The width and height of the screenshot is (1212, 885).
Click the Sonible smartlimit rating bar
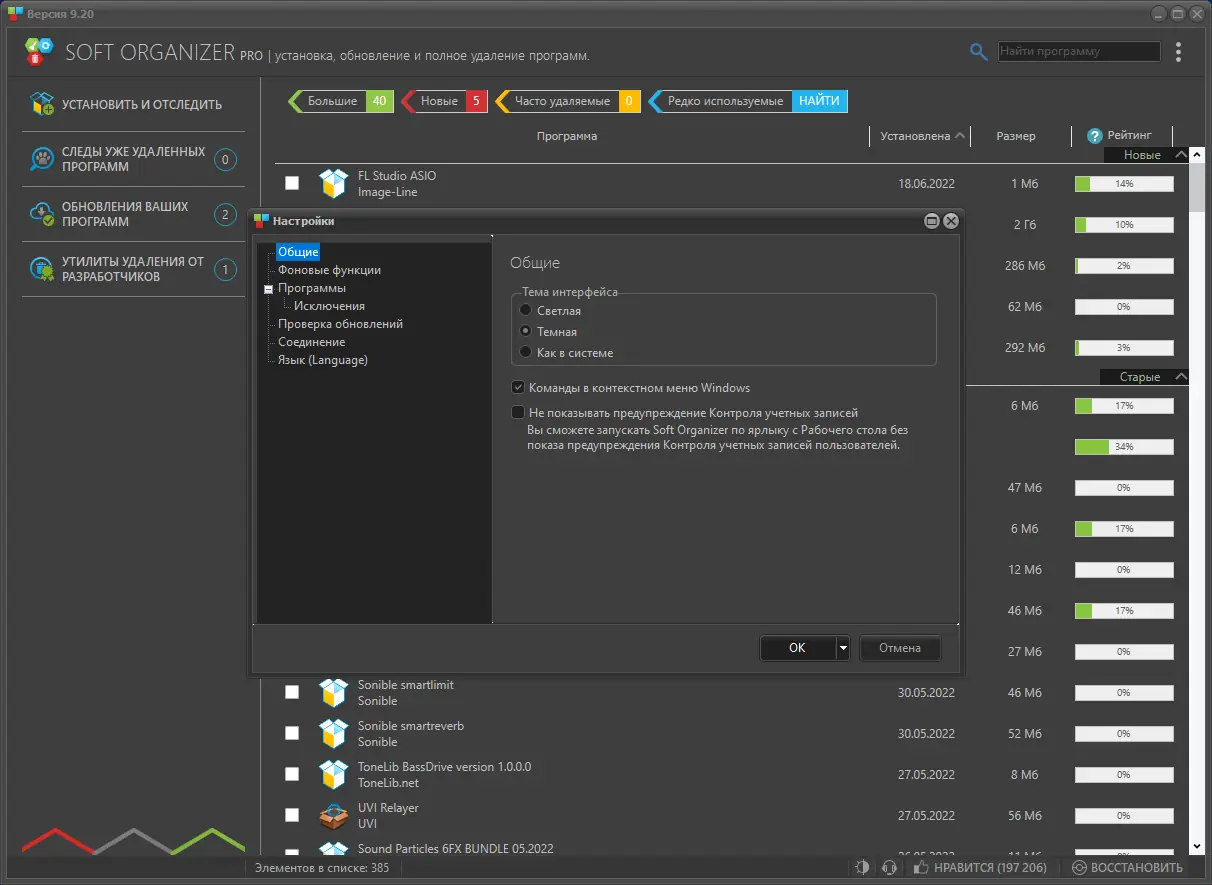(1124, 692)
